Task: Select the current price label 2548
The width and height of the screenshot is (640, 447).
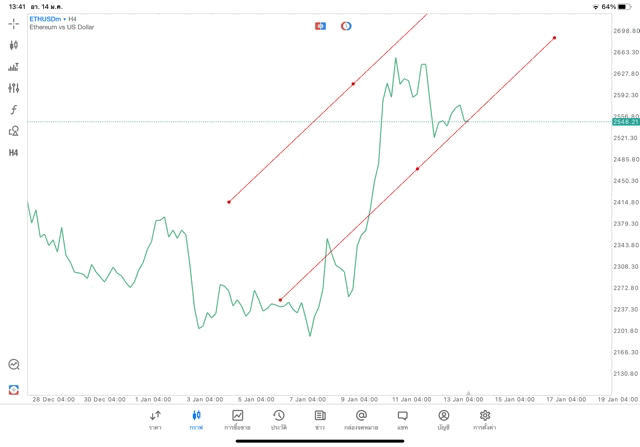Action: click(x=627, y=122)
